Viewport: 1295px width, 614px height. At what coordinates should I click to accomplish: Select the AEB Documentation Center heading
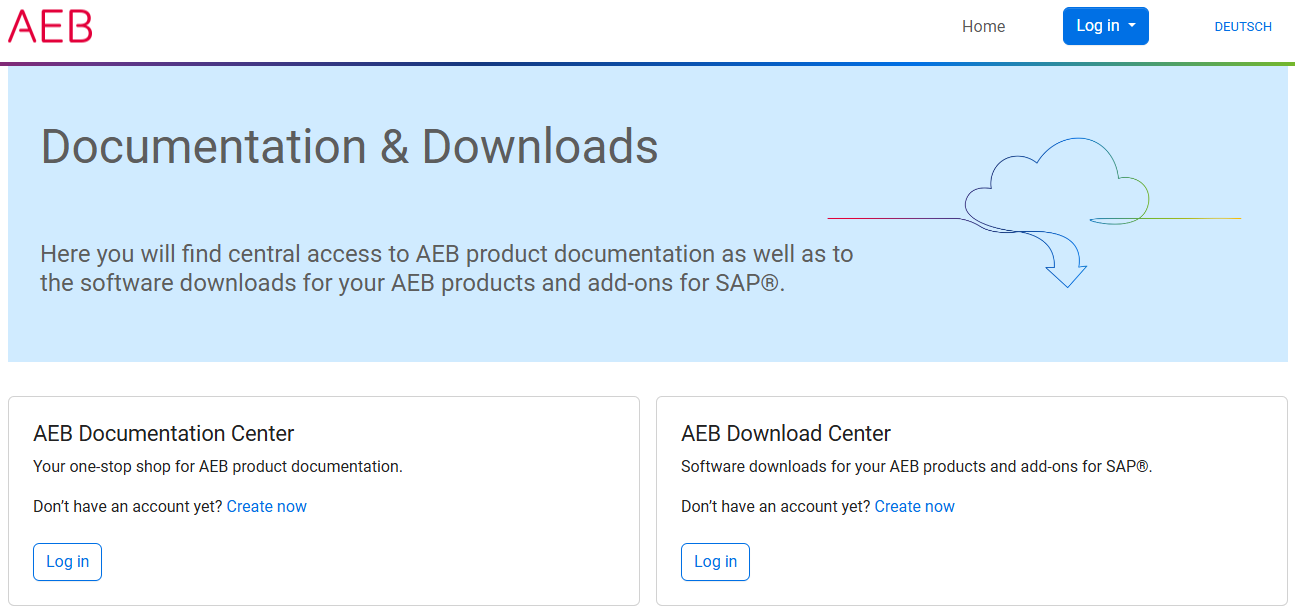point(164,434)
